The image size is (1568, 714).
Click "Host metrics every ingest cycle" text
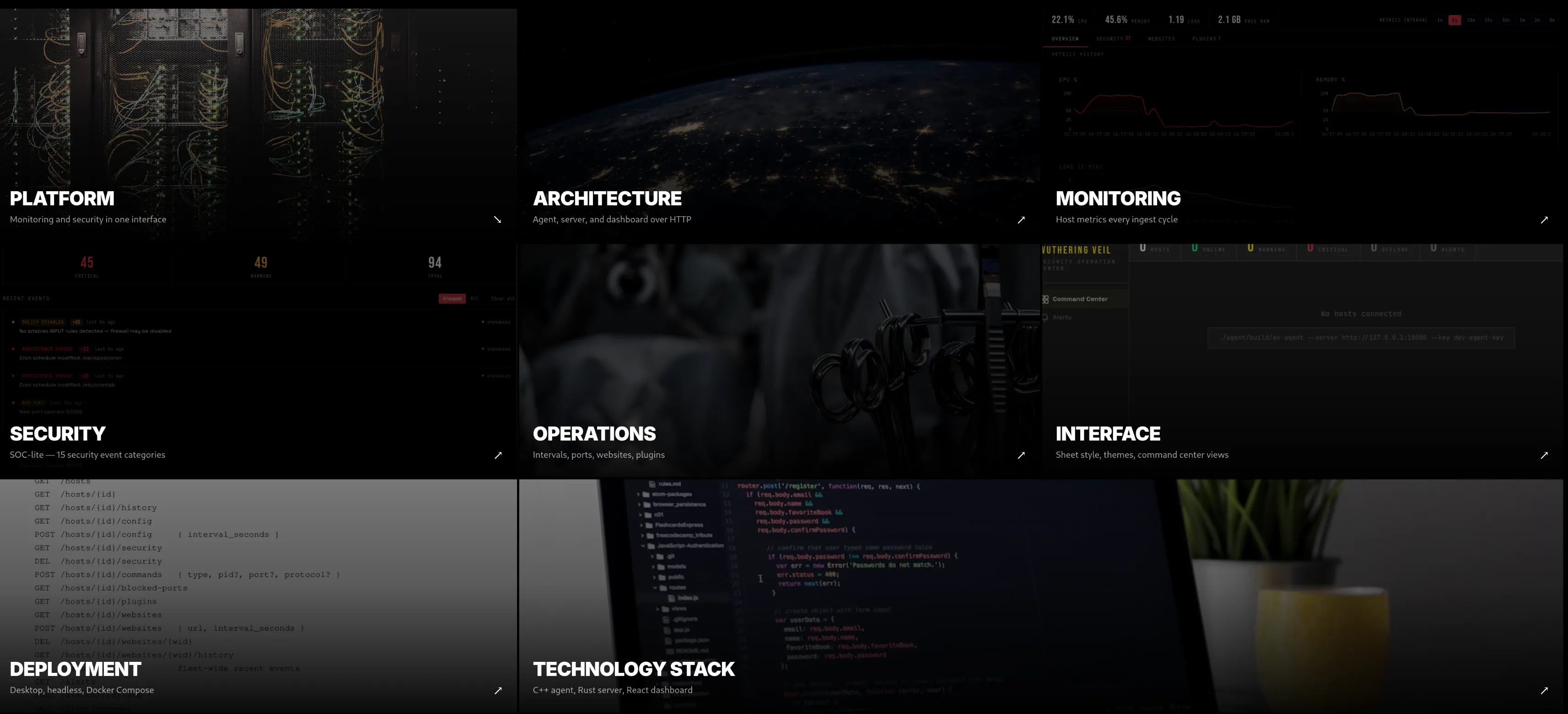[1116, 220]
